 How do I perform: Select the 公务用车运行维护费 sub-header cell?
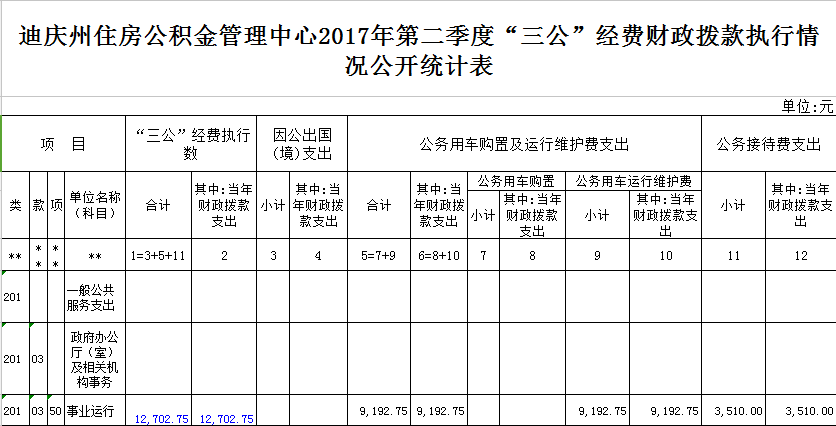(634, 182)
